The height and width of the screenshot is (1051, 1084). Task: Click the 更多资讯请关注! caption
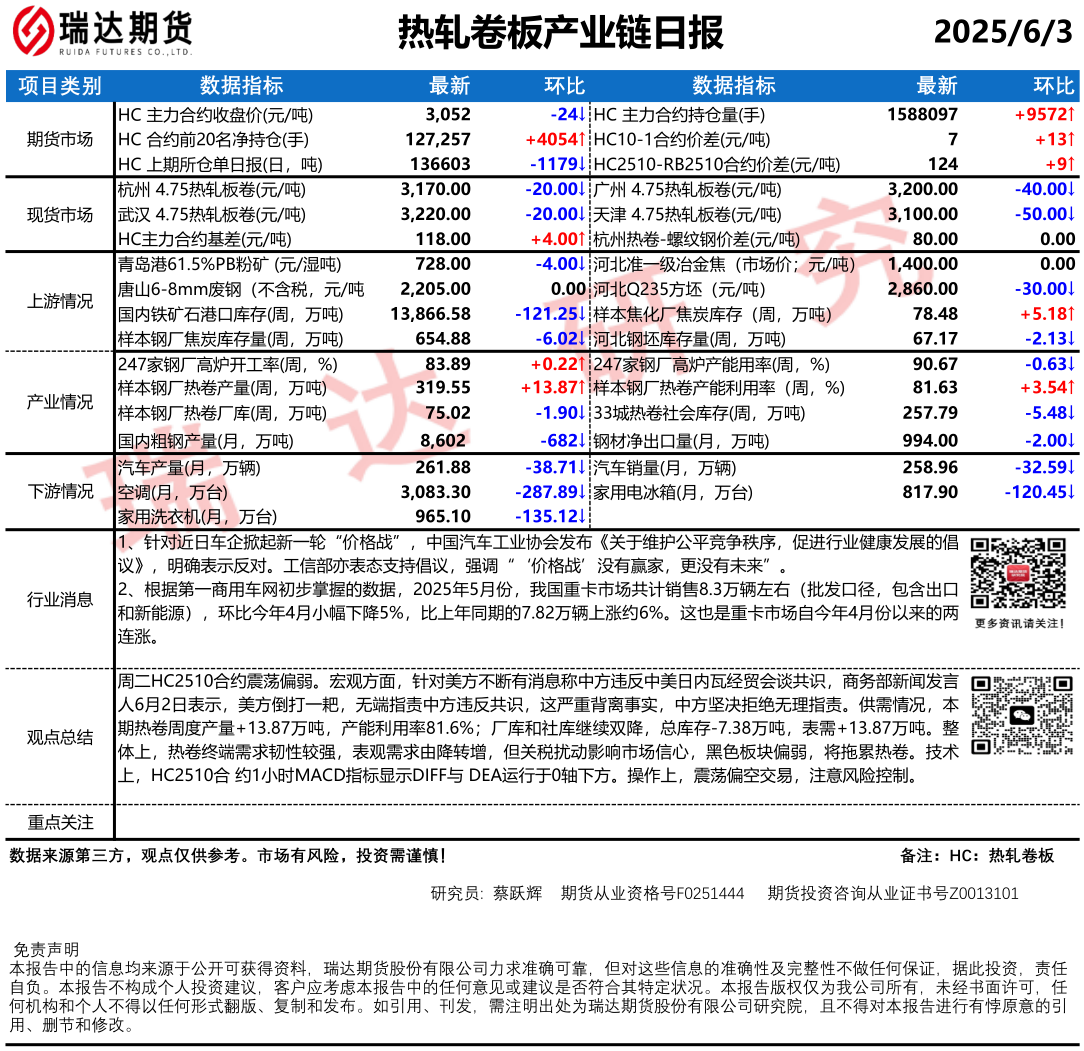1020,624
